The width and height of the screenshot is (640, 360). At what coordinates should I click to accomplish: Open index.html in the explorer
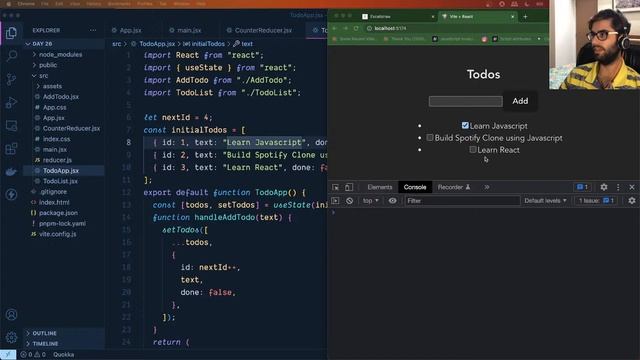(54, 202)
